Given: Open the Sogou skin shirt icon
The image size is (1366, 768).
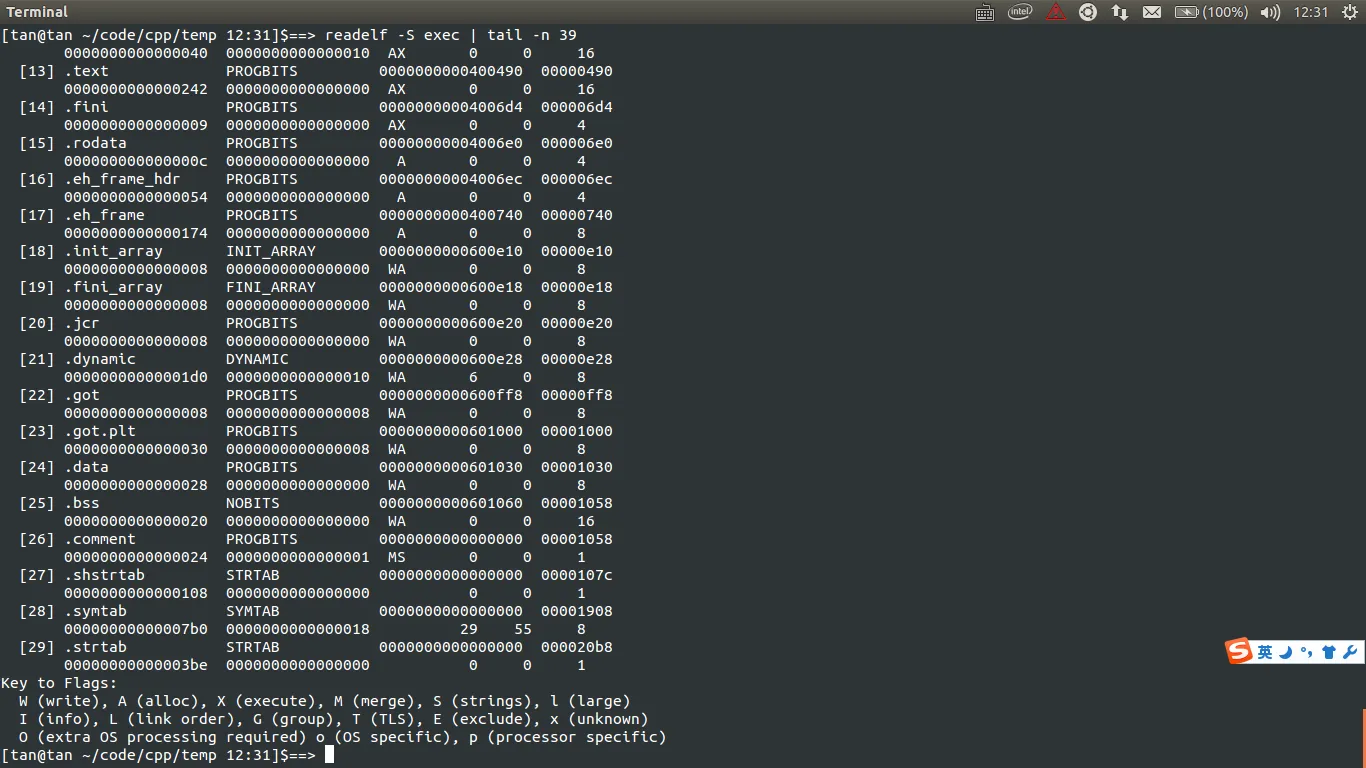Looking at the screenshot, I should [1328, 652].
